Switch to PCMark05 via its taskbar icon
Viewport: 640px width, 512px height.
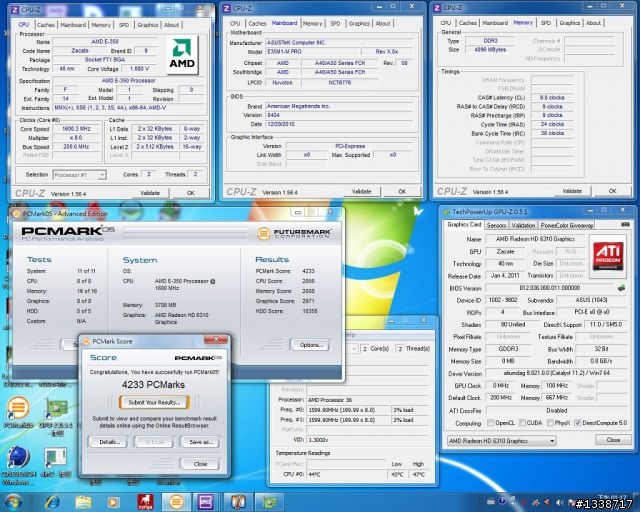click(176, 502)
